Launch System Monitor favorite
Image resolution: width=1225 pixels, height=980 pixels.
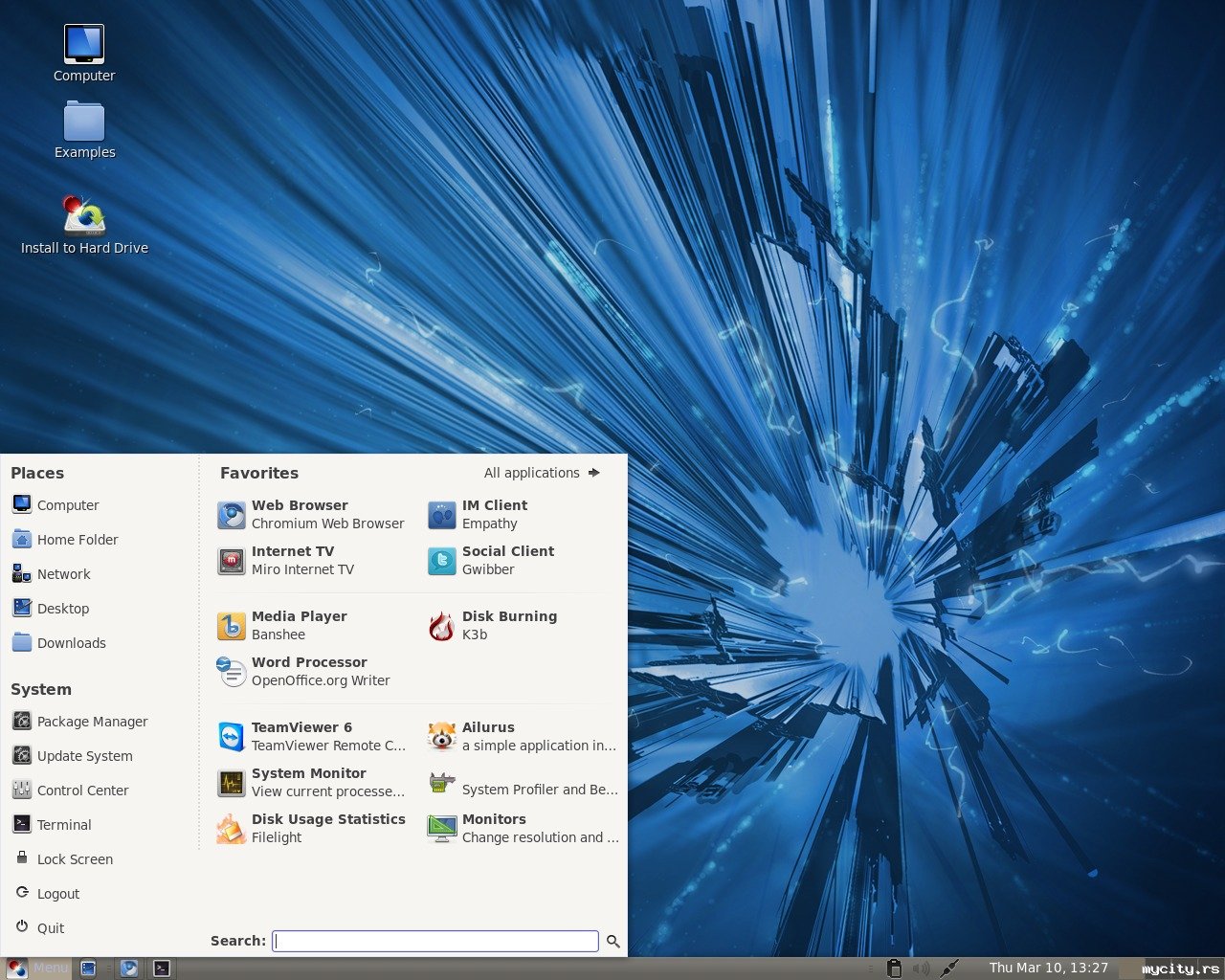click(x=311, y=782)
